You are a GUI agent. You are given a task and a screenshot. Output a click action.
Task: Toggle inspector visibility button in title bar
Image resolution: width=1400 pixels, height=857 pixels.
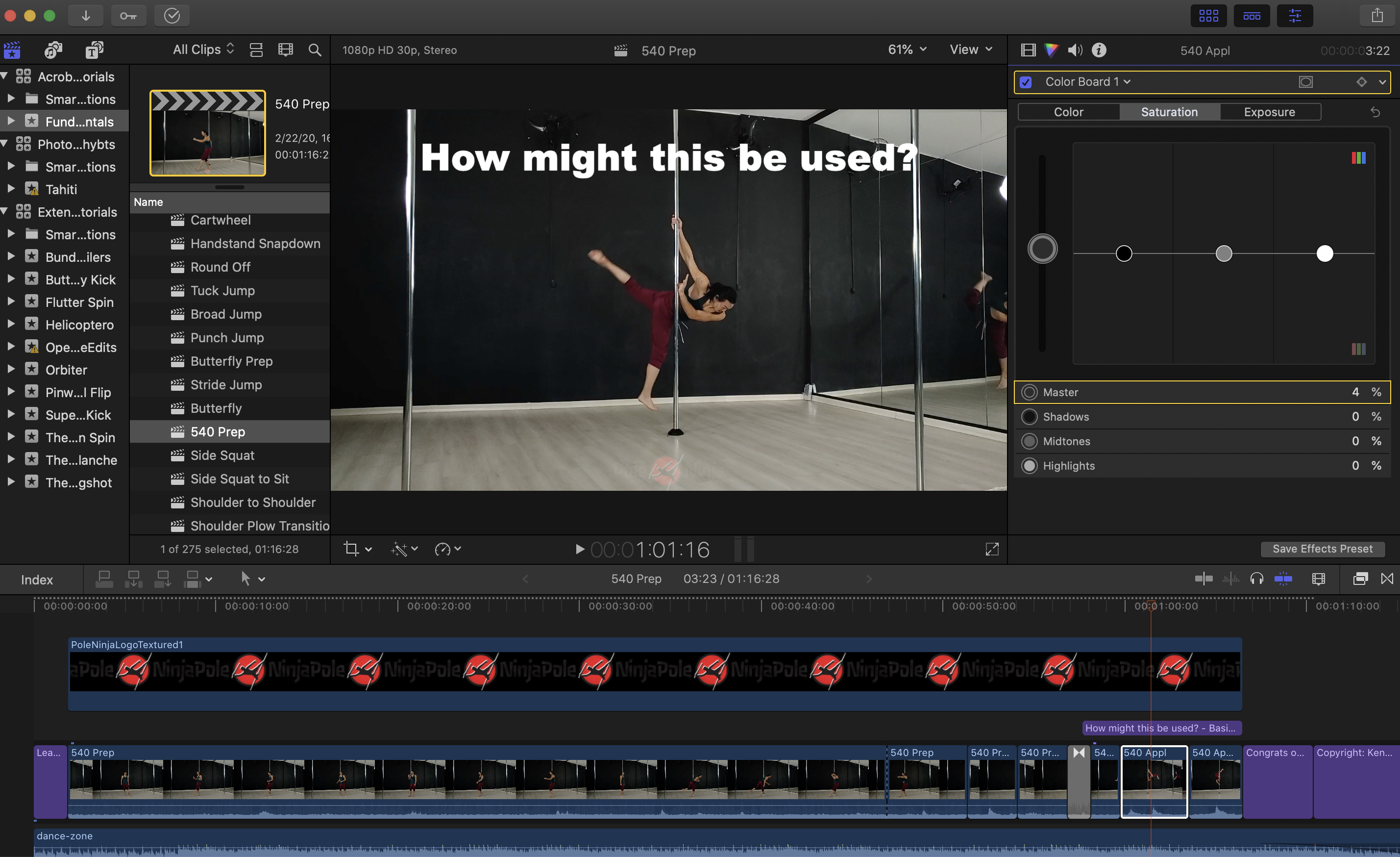coord(1295,15)
